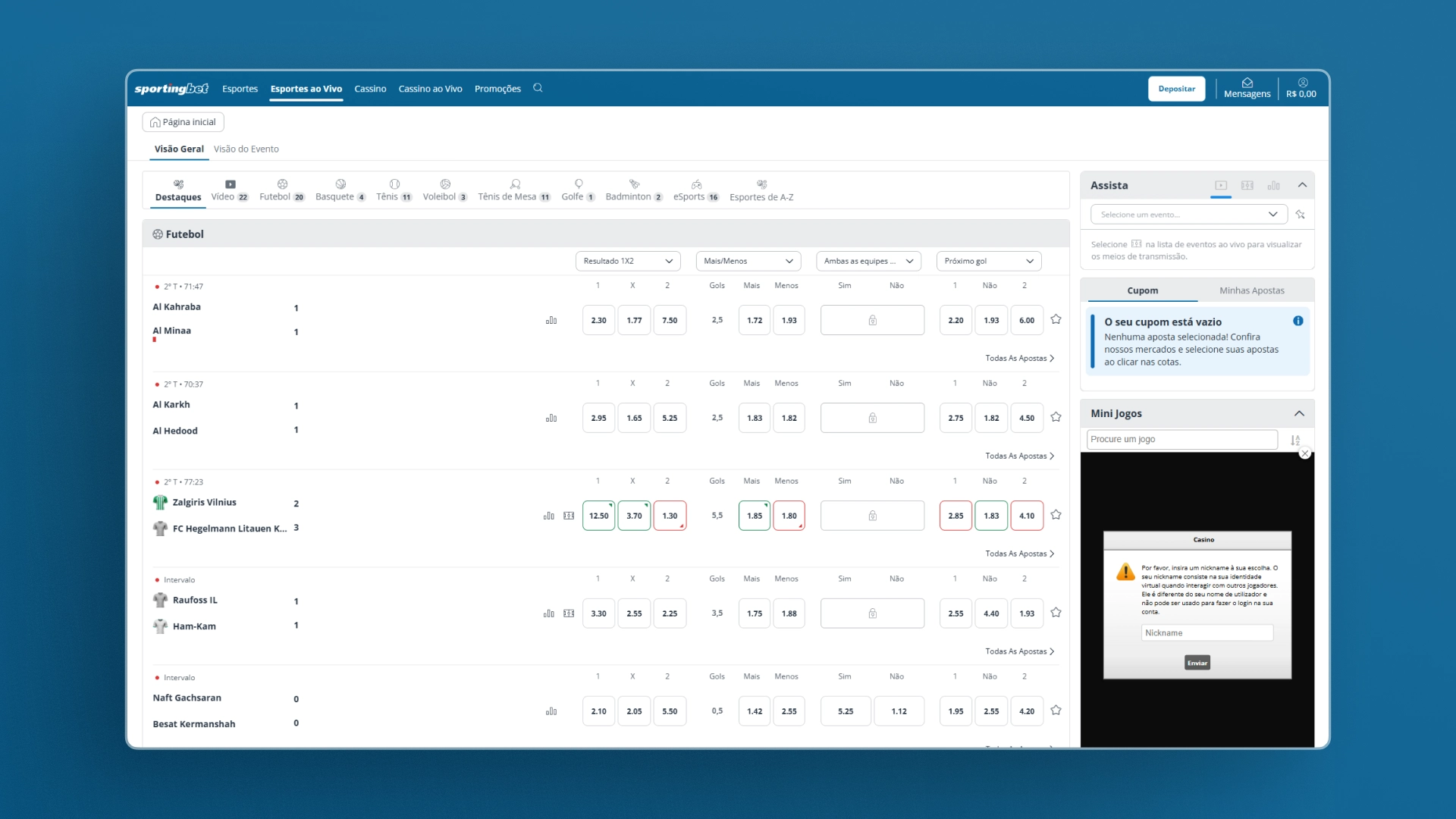Open Cassino ao Vivo menu item

pos(430,89)
